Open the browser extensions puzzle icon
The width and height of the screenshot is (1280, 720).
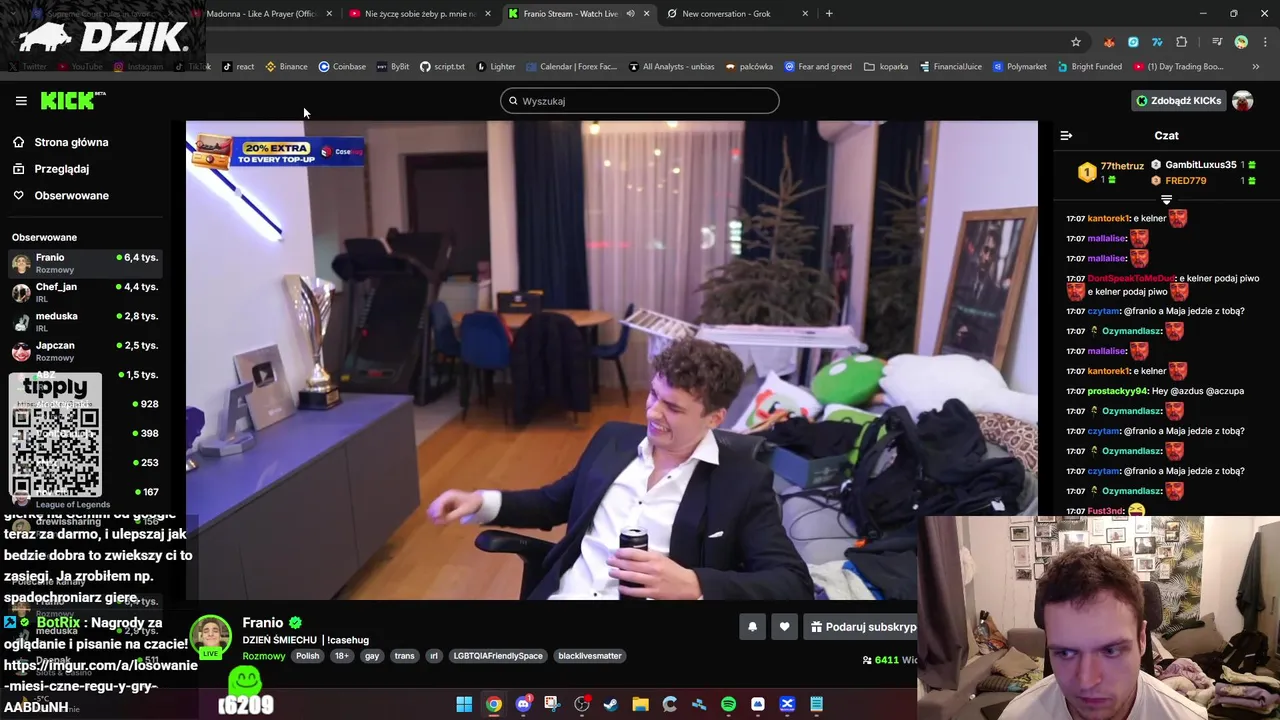(x=1181, y=42)
